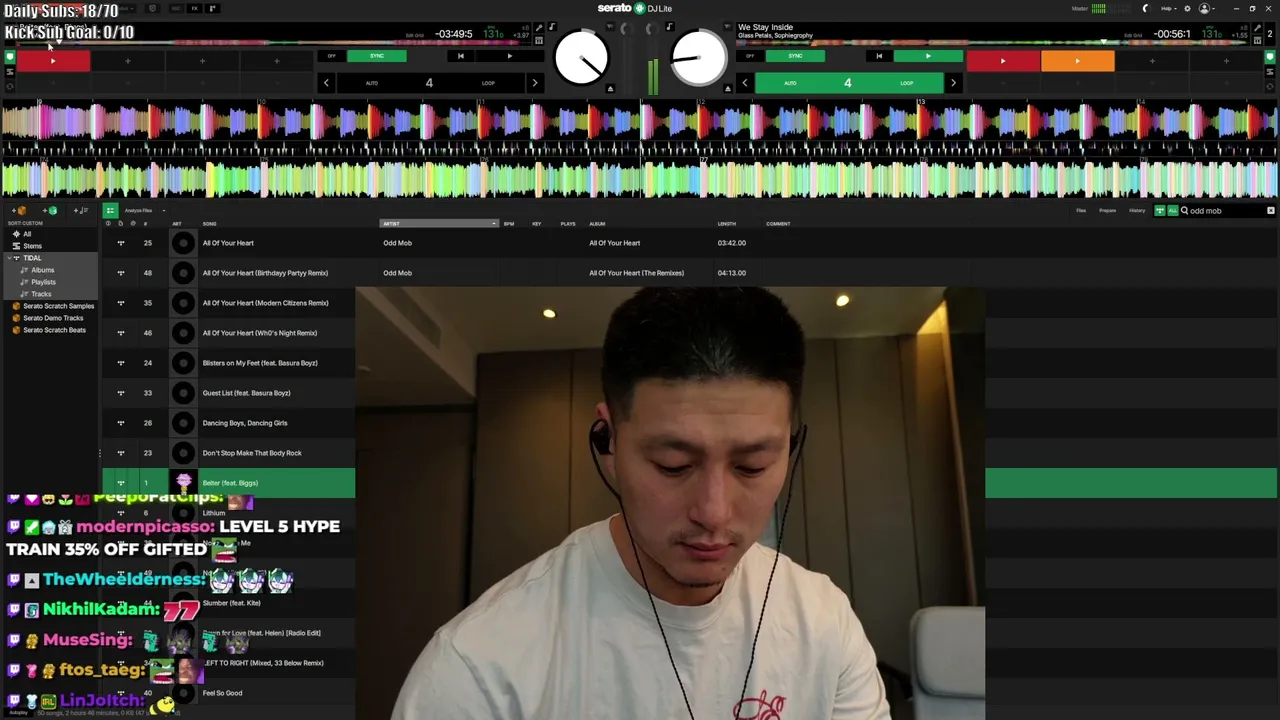Click the 'odd mob' search field
This screenshot has width=1280, height=720.
coord(1226,211)
